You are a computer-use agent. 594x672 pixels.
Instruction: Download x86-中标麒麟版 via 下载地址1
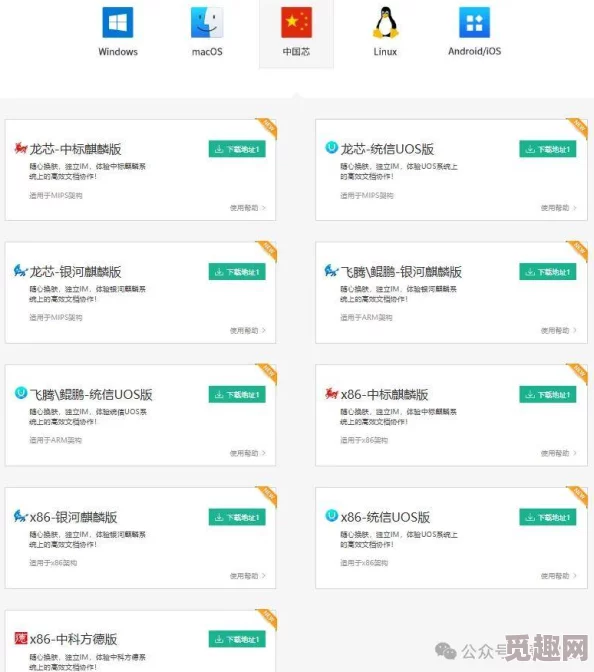(548, 394)
